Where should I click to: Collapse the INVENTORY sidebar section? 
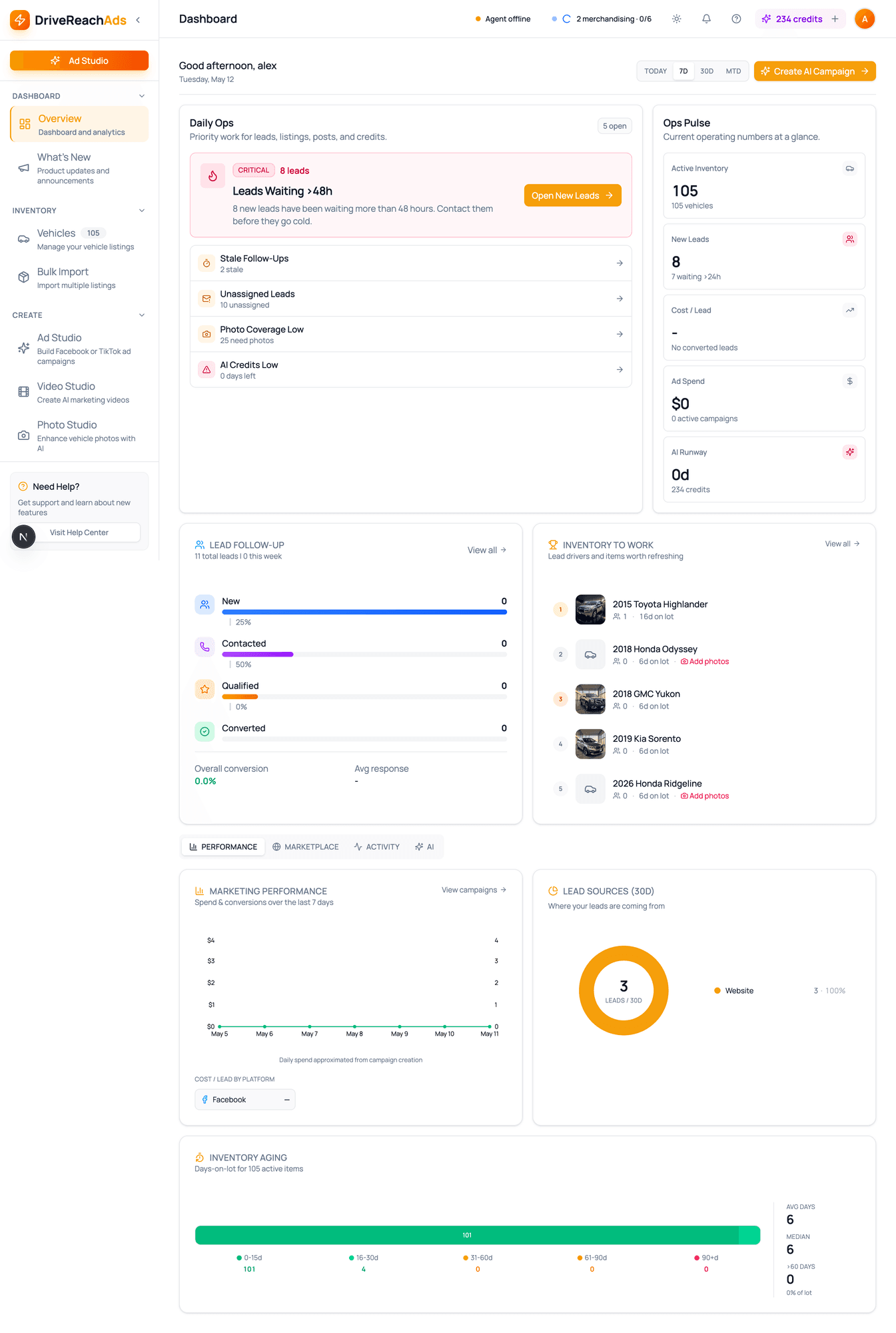point(141,211)
